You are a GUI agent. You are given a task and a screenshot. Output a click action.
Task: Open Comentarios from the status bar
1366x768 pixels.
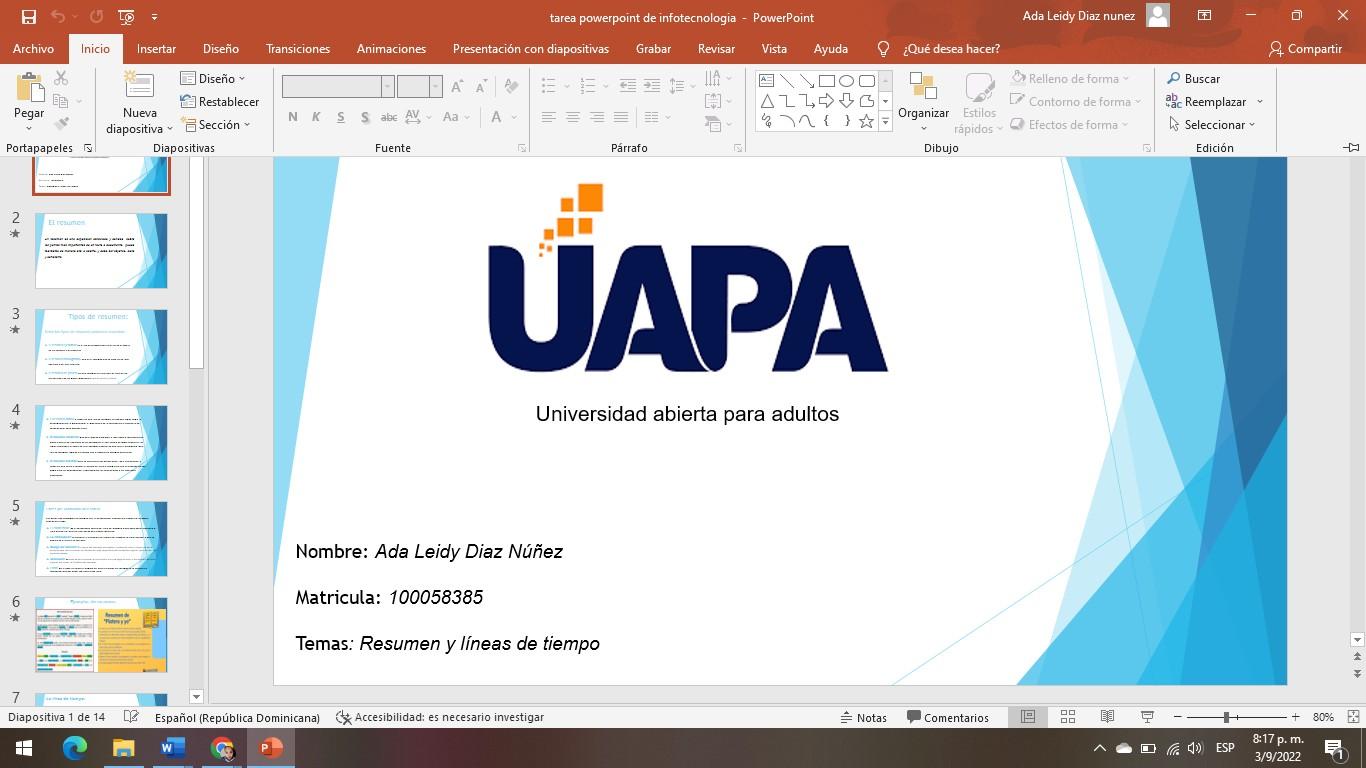948,717
